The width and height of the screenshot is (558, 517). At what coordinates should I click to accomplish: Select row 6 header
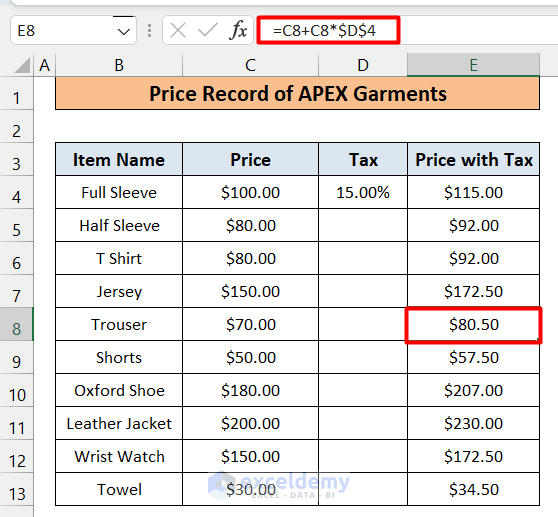click(16, 258)
